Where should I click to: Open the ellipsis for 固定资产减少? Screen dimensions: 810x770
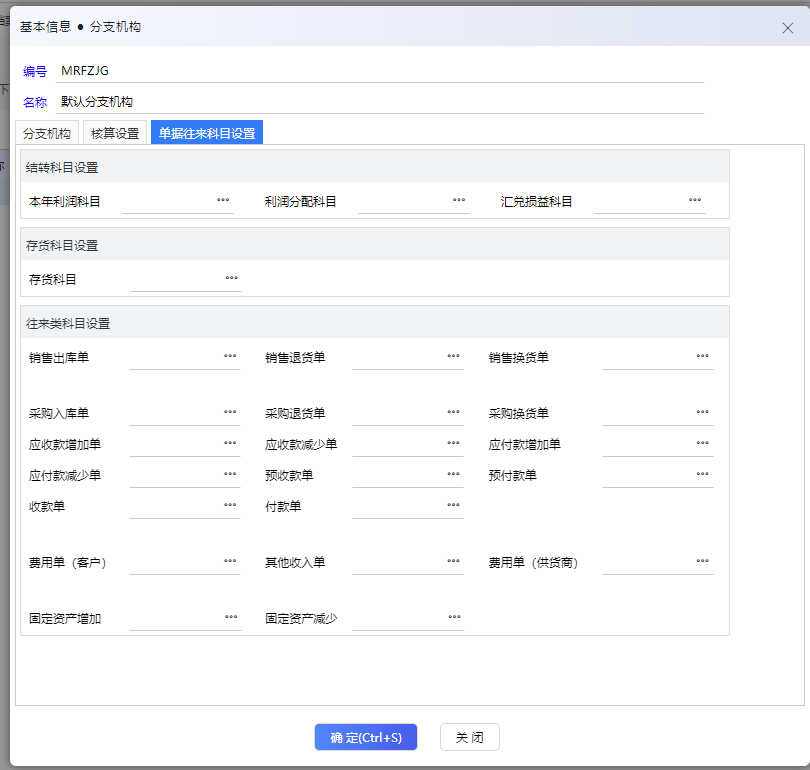click(454, 617)
